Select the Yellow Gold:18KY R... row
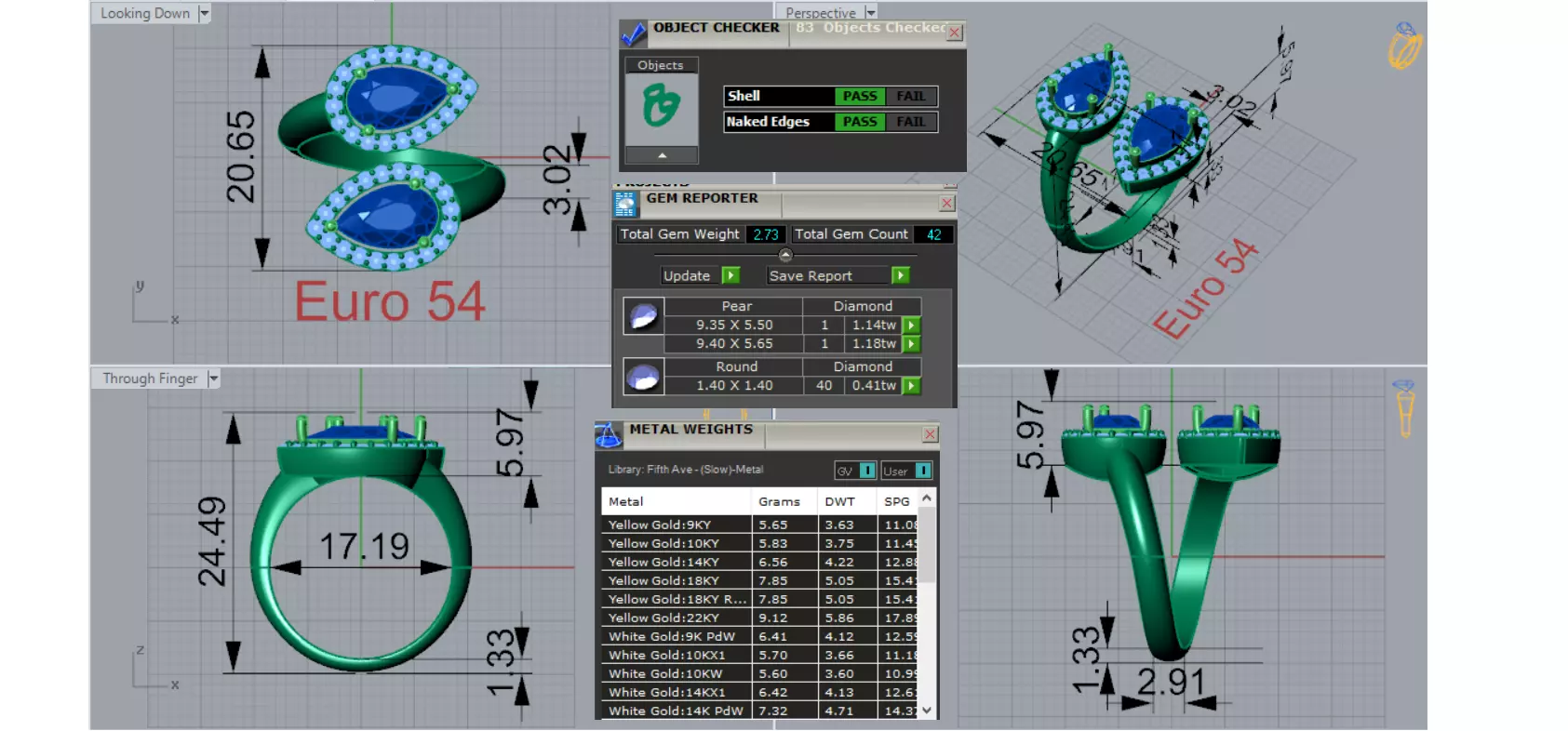This screenshot has width=1568, height=731. tap(759, 599)
